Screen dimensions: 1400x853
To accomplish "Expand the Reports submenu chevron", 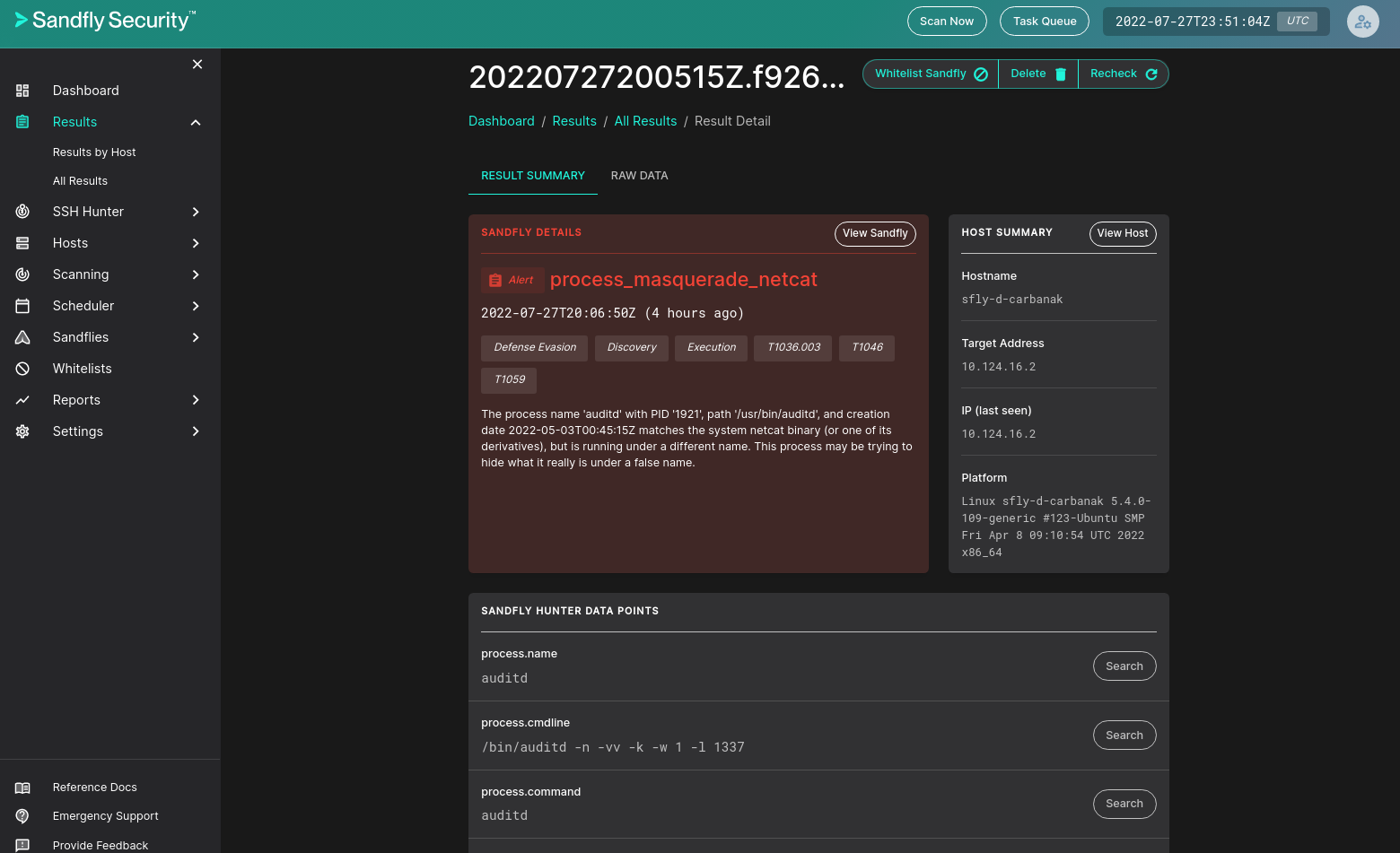I will [196, 400].
